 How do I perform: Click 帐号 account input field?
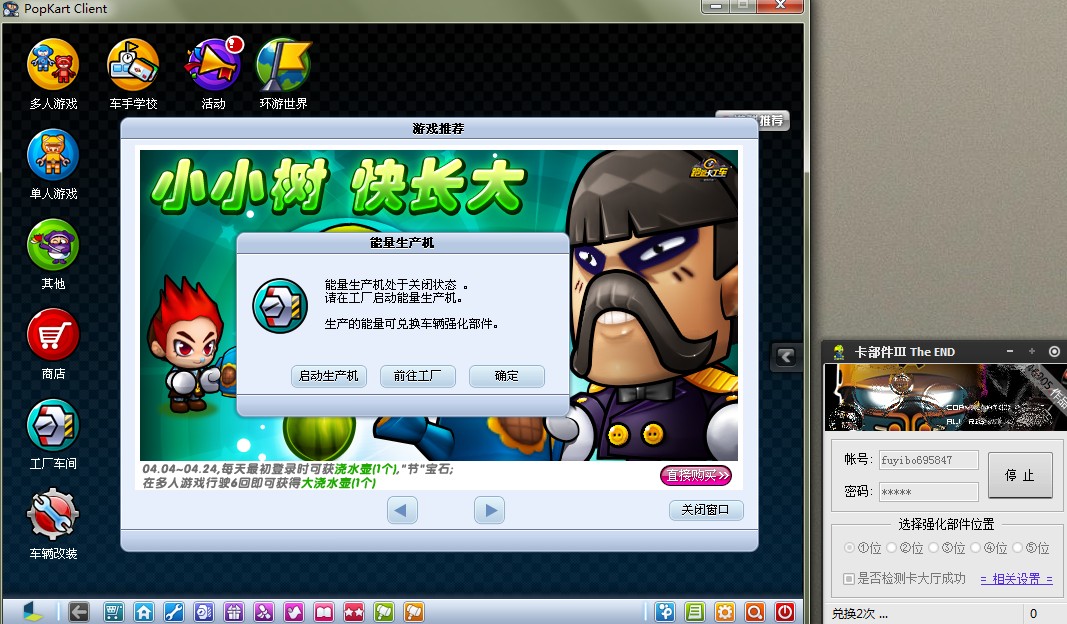coord(928,460)
